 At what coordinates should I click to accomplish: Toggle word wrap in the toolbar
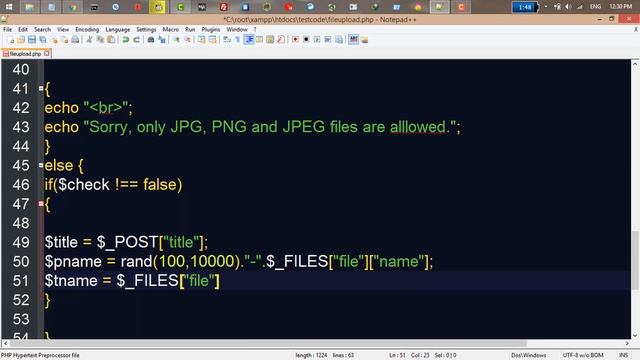pyautogui.click(x=227, y=40)
